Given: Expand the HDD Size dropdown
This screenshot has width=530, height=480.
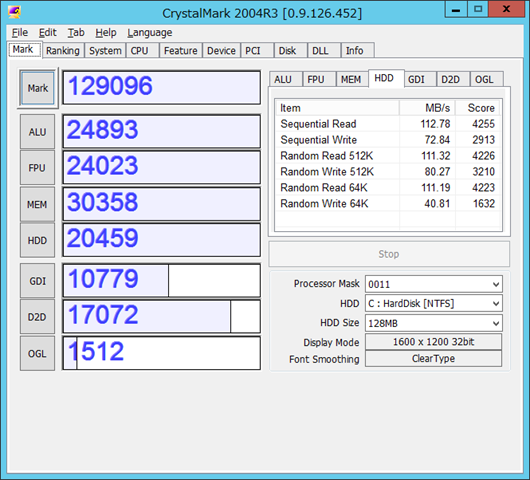Looking at the screenshot, I should tap(434, 323).
